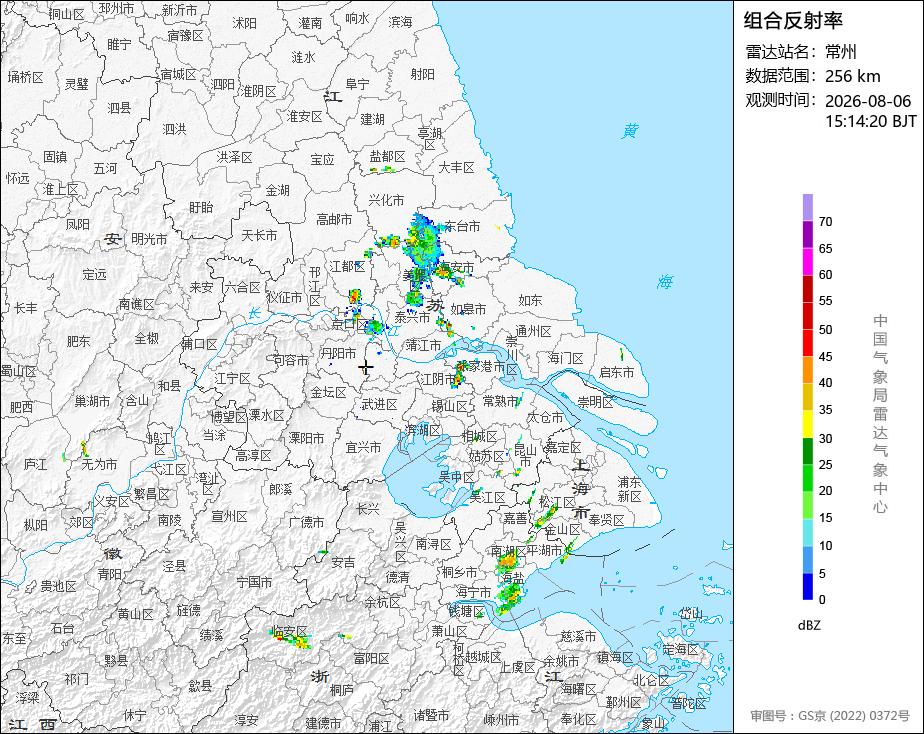
Task: Click the 组合反射率 title
Action: (x=793, y=21)
